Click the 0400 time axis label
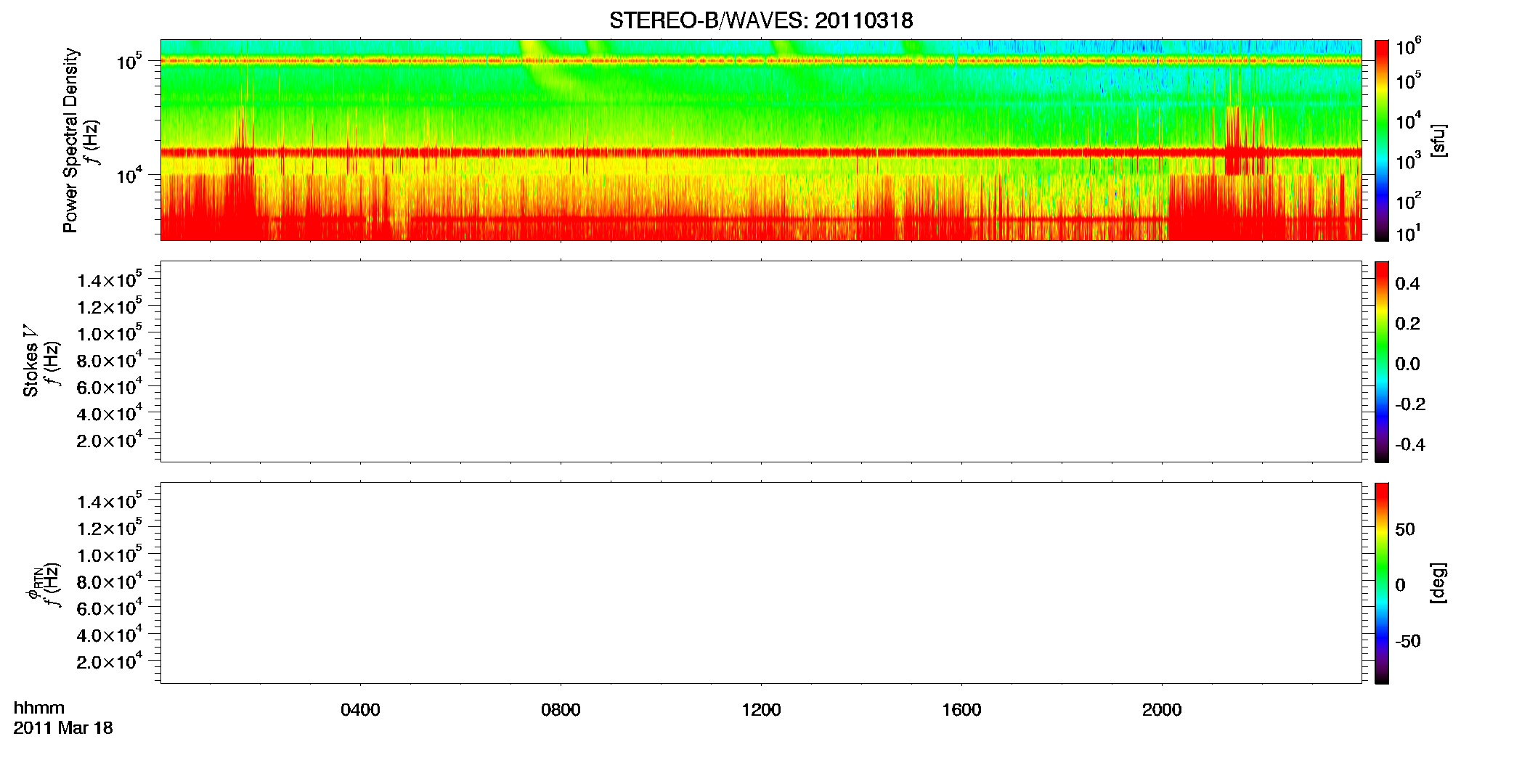This screenshot has width=1522, height=784. coord(360,710)
